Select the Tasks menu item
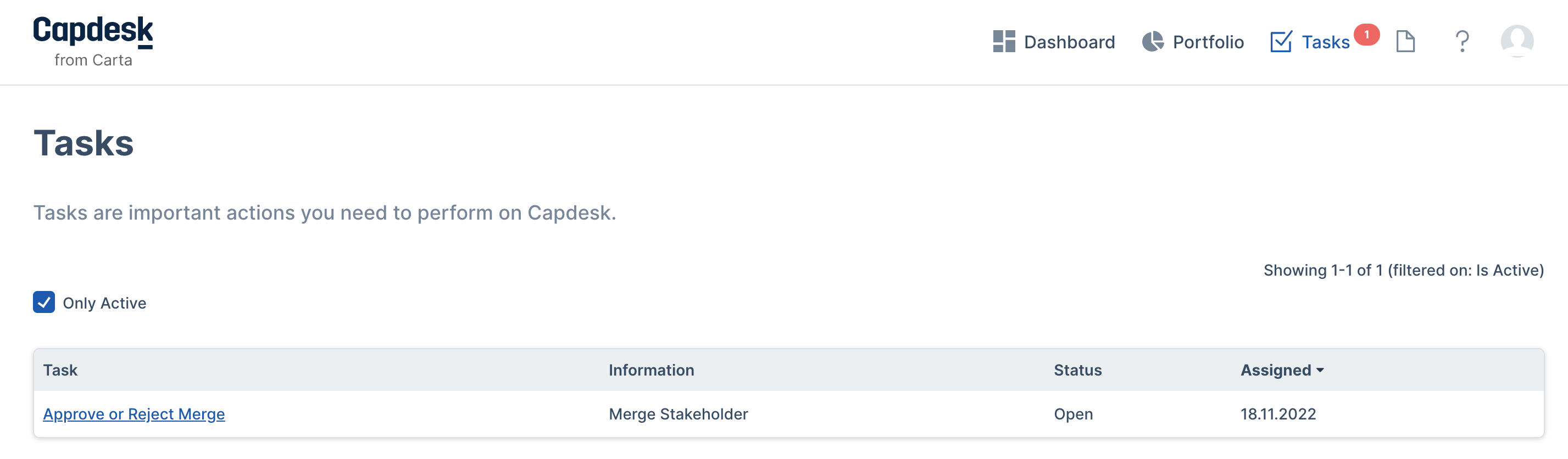This screenshot has width=1568, height=459. click(x=1310, y=42)
